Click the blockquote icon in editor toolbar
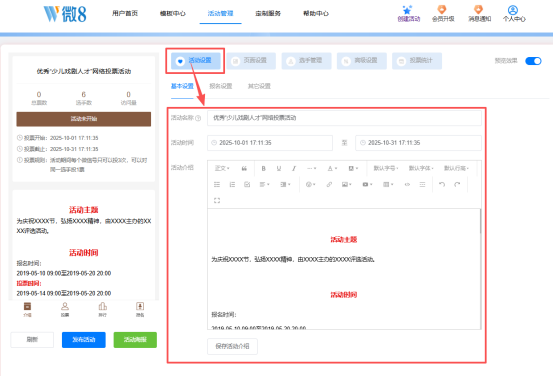 (244, 169)
